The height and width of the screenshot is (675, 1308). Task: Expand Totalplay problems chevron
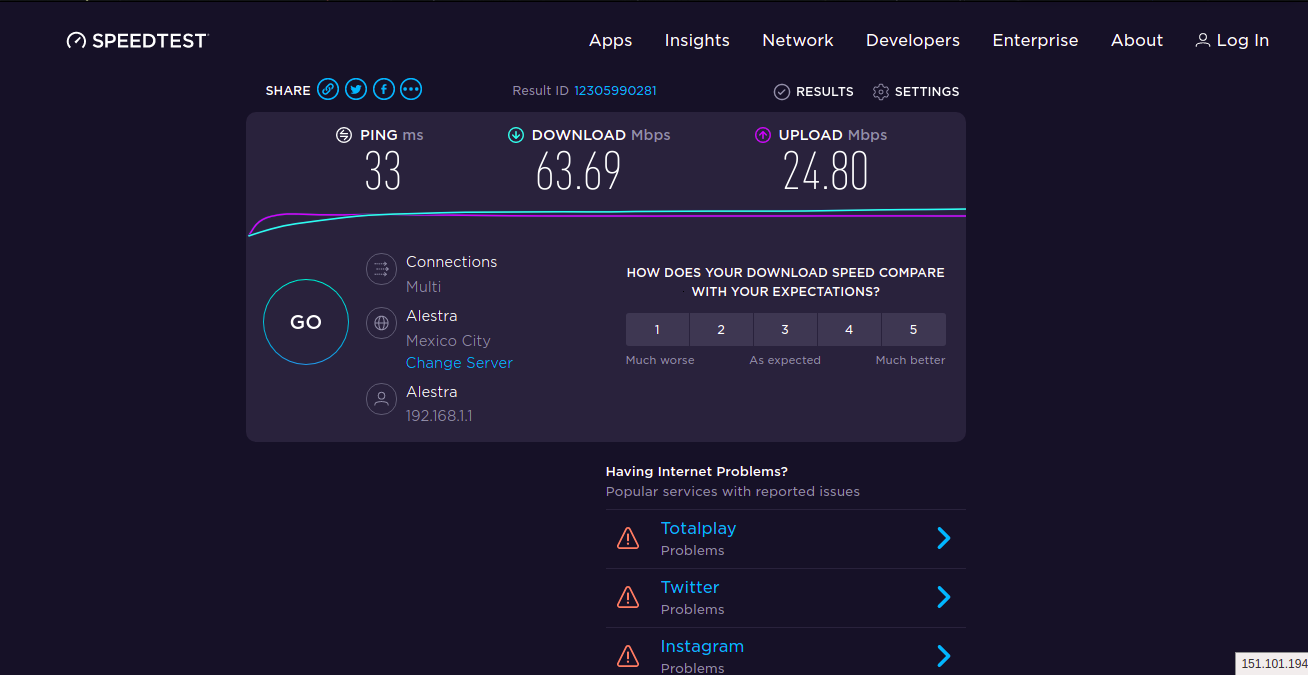943,539
